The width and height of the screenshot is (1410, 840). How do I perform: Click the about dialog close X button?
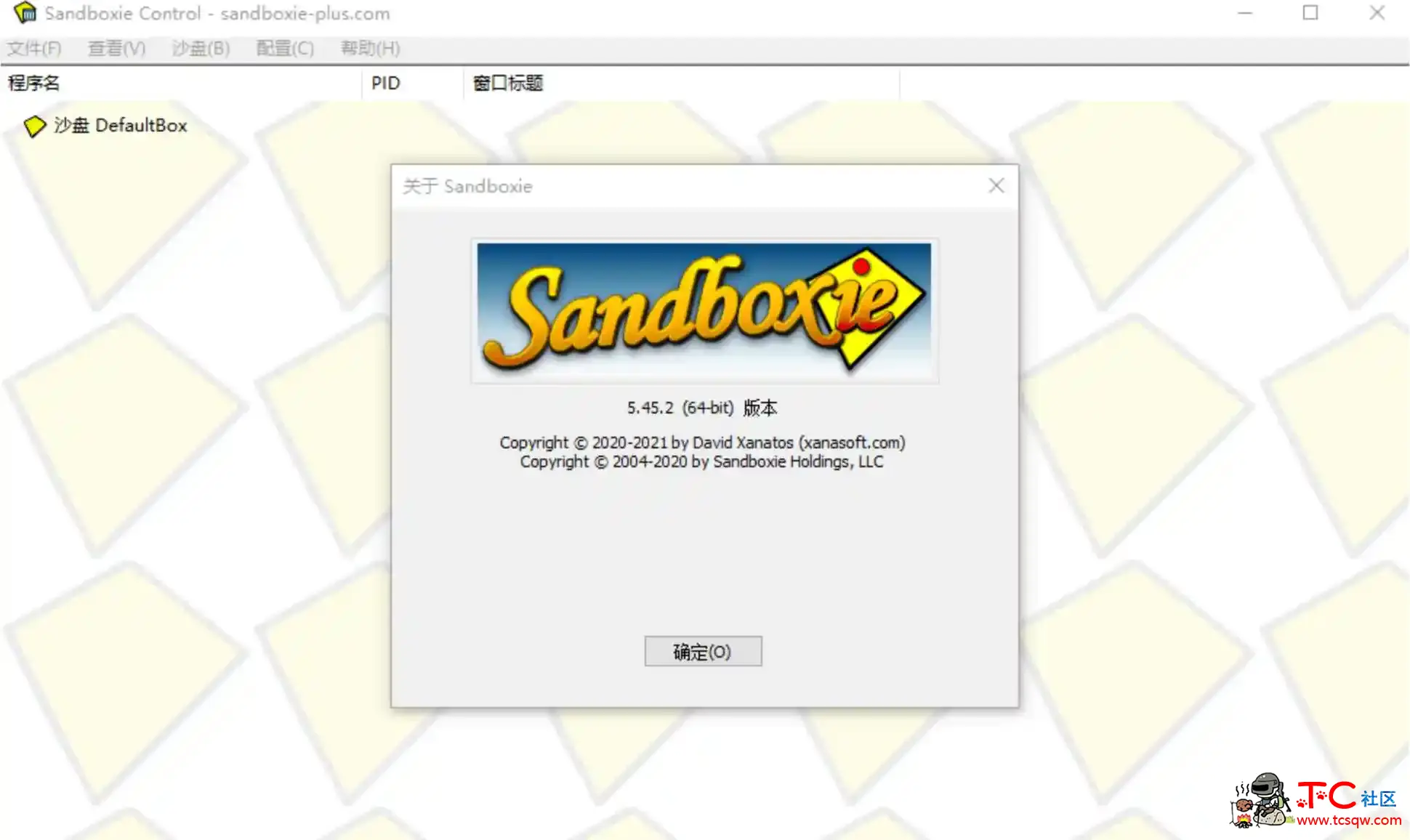tap(996, 186)
